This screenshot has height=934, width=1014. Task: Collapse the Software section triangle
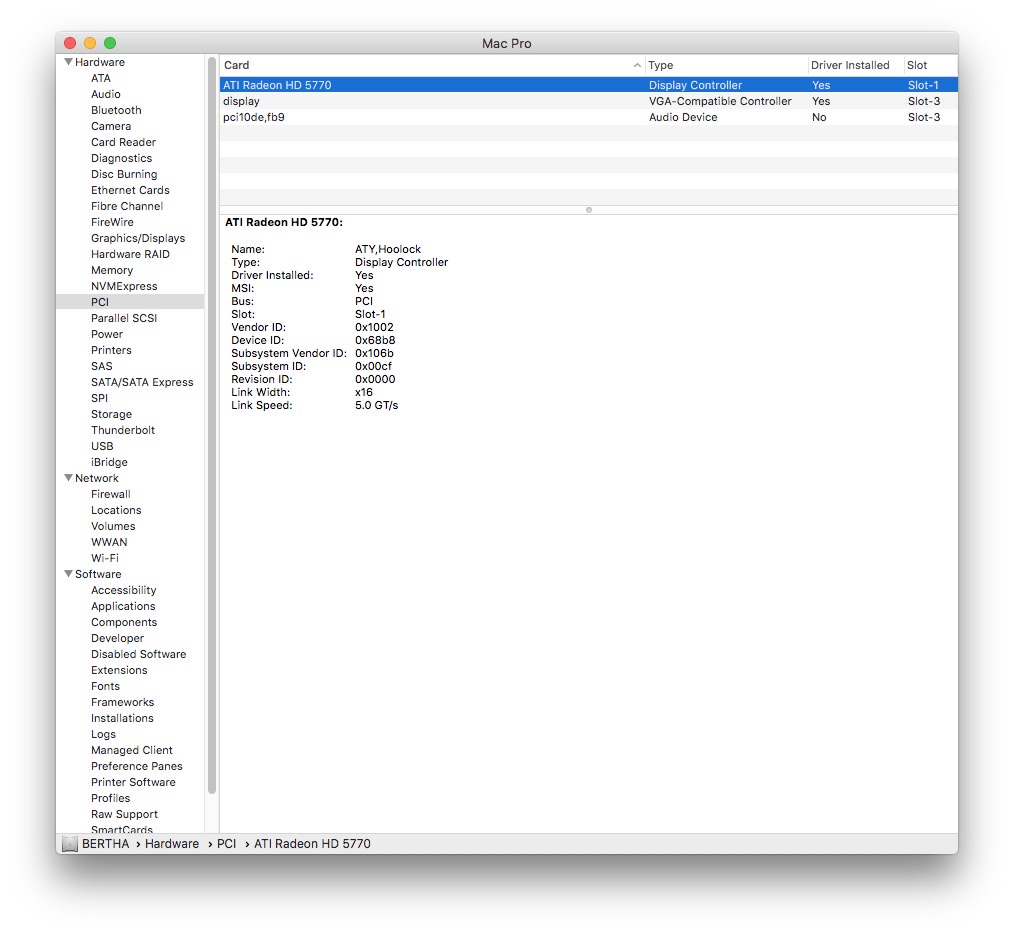pos(68,574)
